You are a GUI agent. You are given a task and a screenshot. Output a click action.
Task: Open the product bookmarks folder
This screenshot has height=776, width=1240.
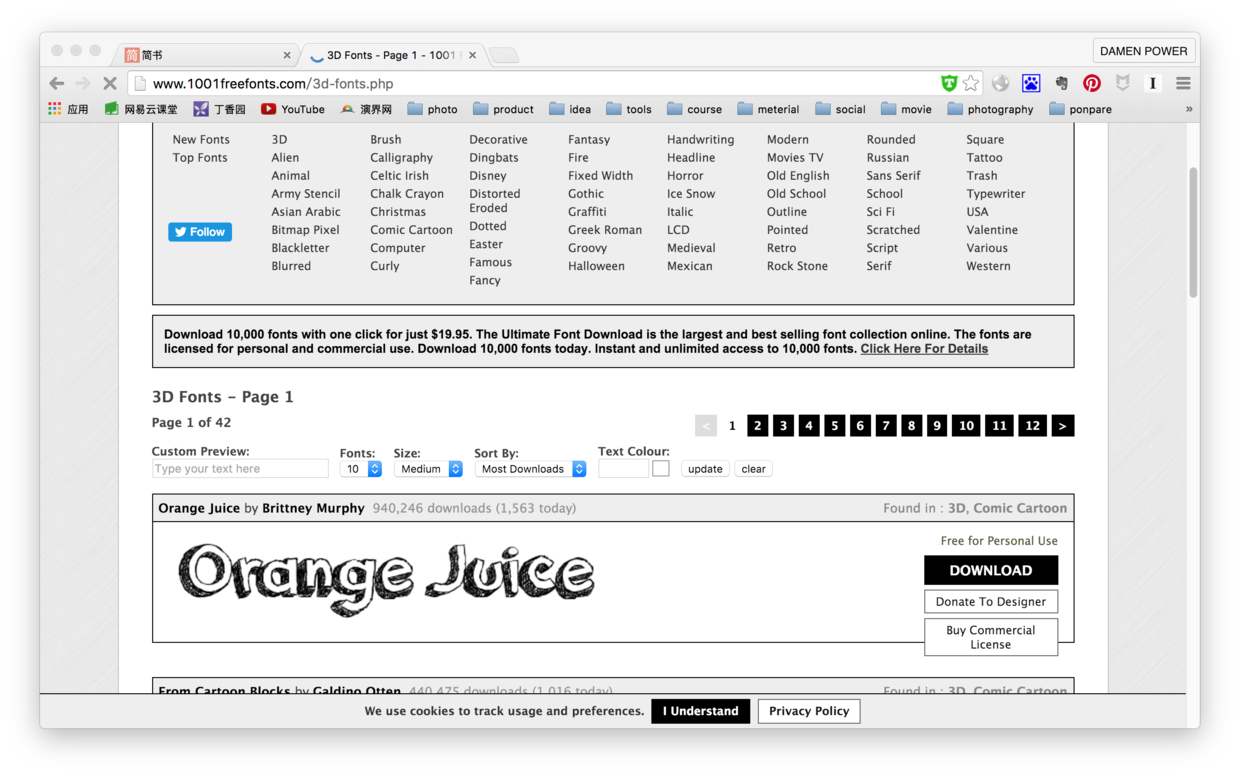[x=503, y=109]
